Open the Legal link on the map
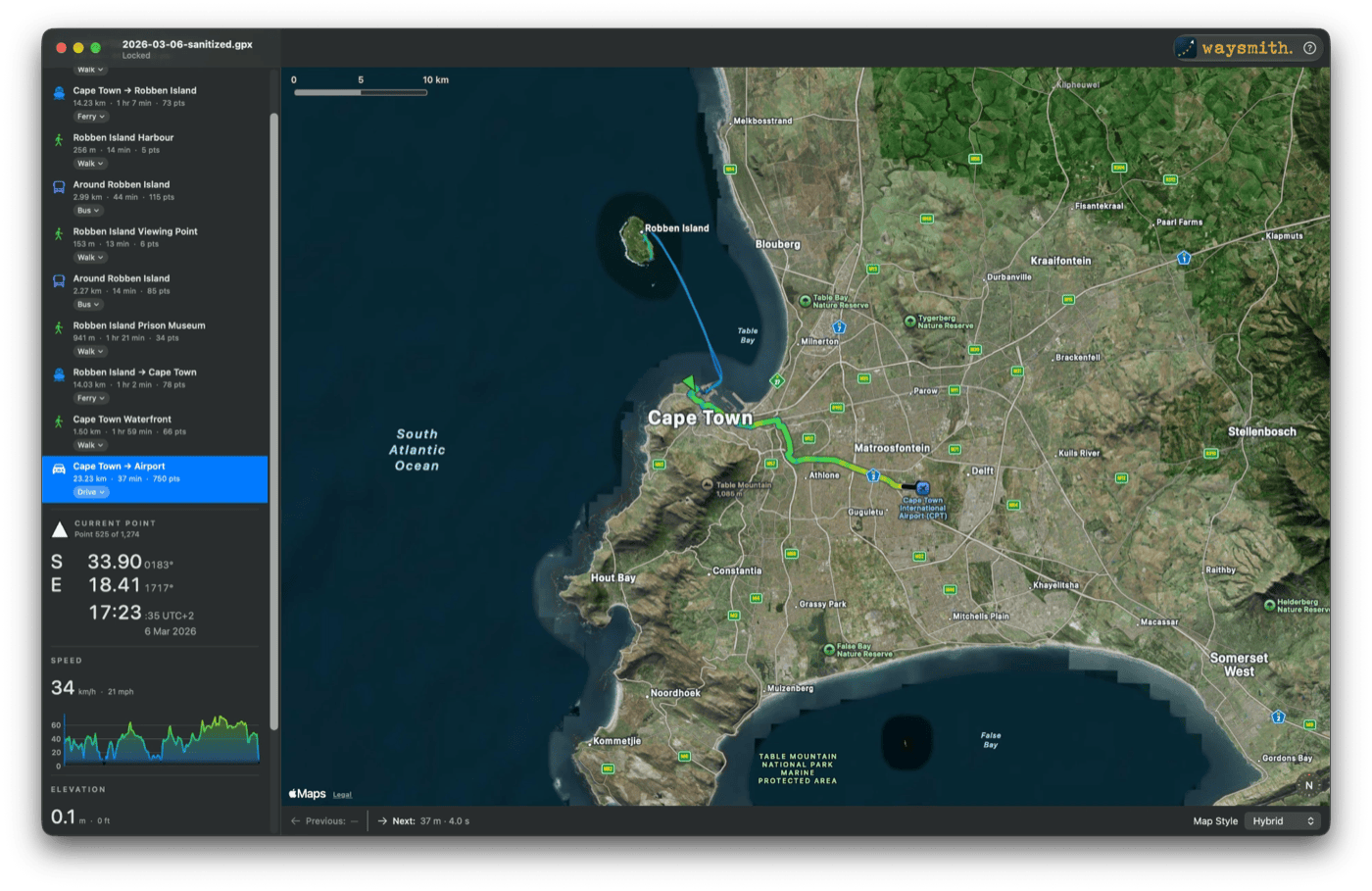The height and width of the screenshot is (891, 1372). point(342,795)
